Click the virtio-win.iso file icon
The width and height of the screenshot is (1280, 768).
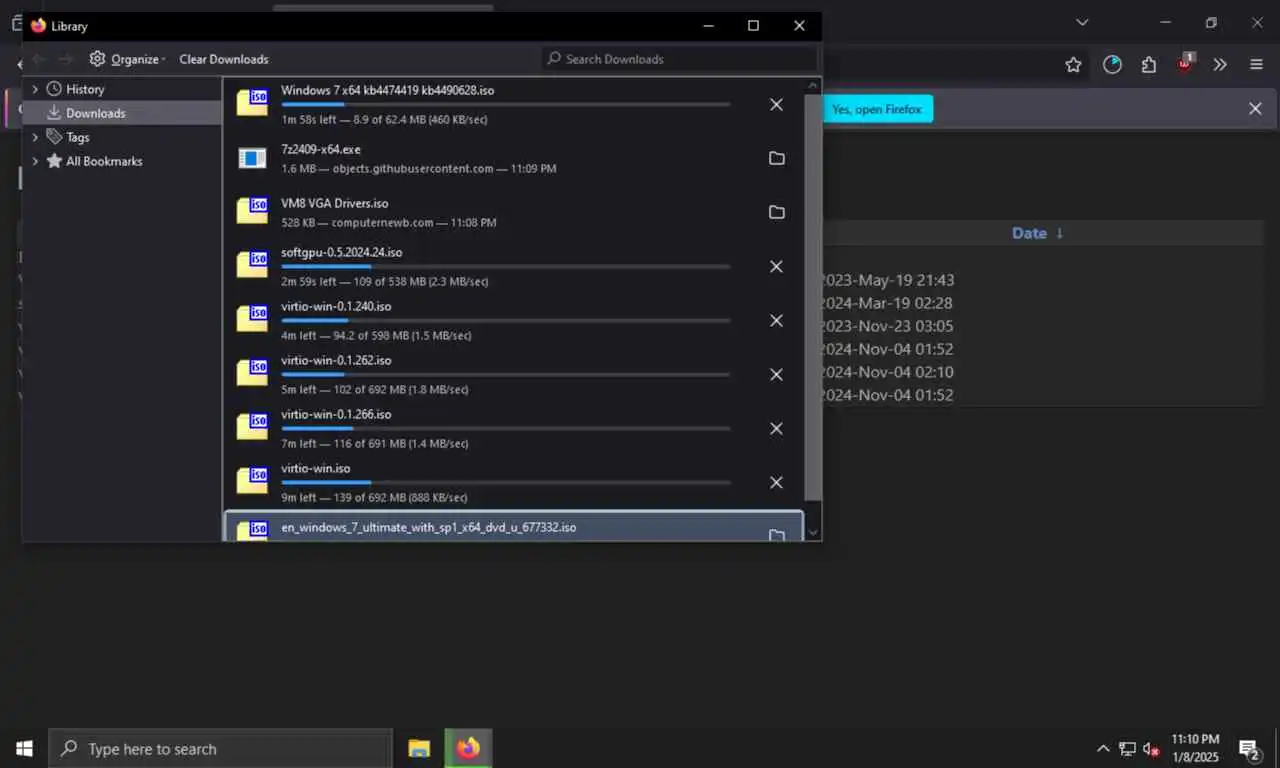coord(252,481)
